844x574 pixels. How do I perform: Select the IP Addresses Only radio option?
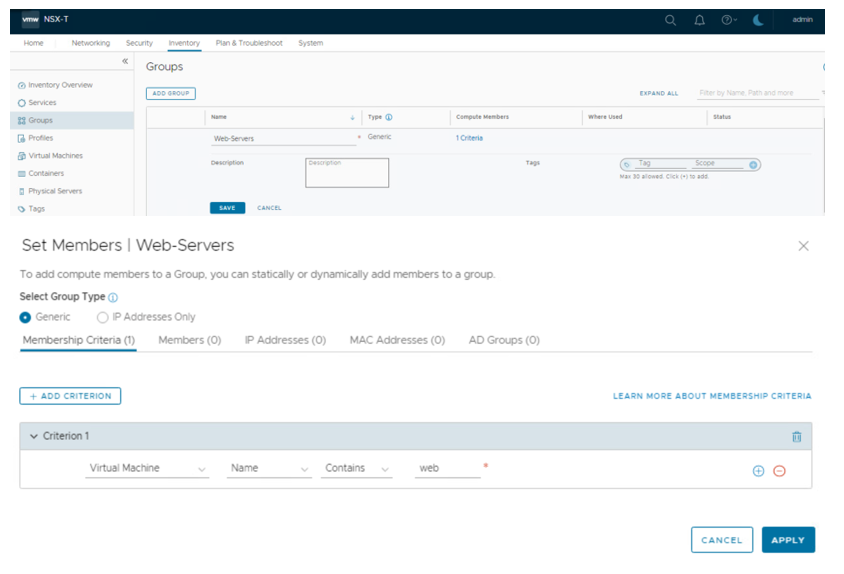coord(103,317)
